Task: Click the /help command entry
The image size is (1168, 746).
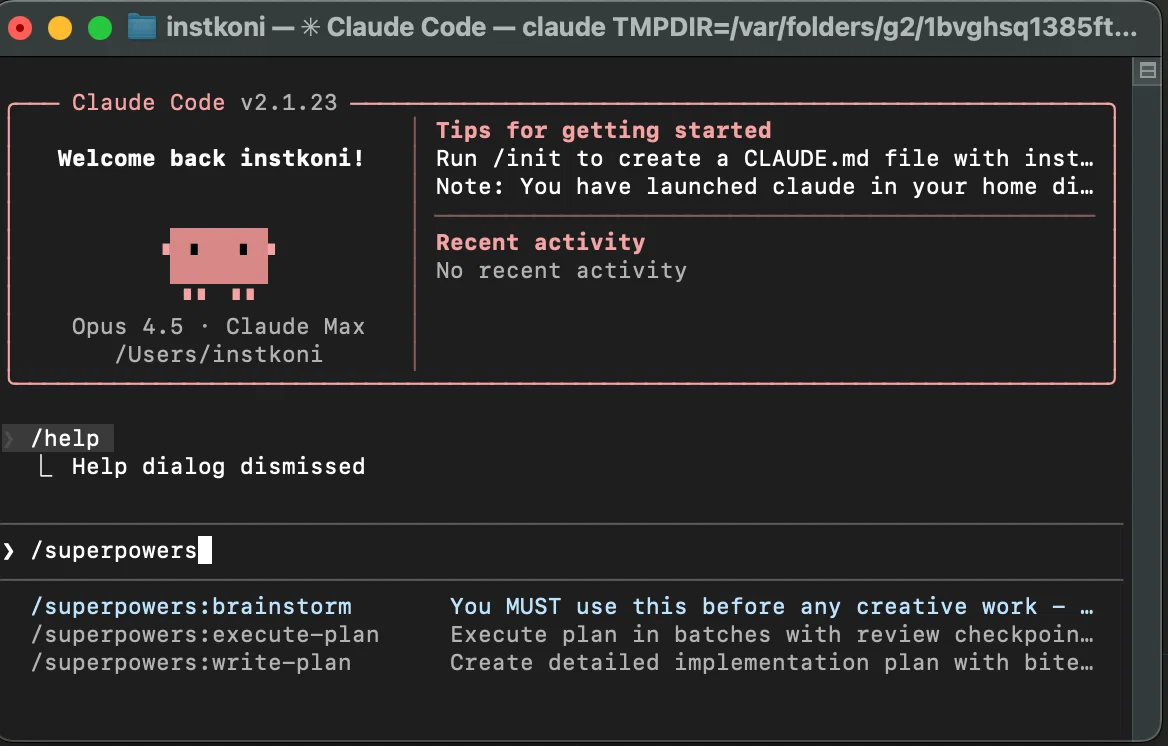Action: pos(65,438)
